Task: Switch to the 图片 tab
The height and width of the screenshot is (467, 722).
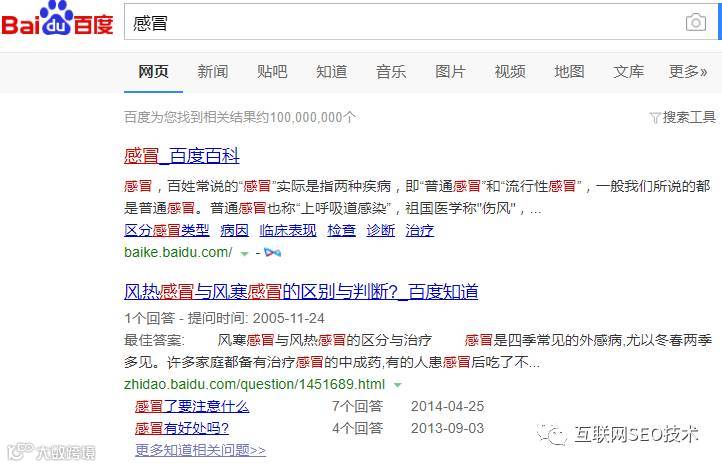Action: tap(450, 72)
